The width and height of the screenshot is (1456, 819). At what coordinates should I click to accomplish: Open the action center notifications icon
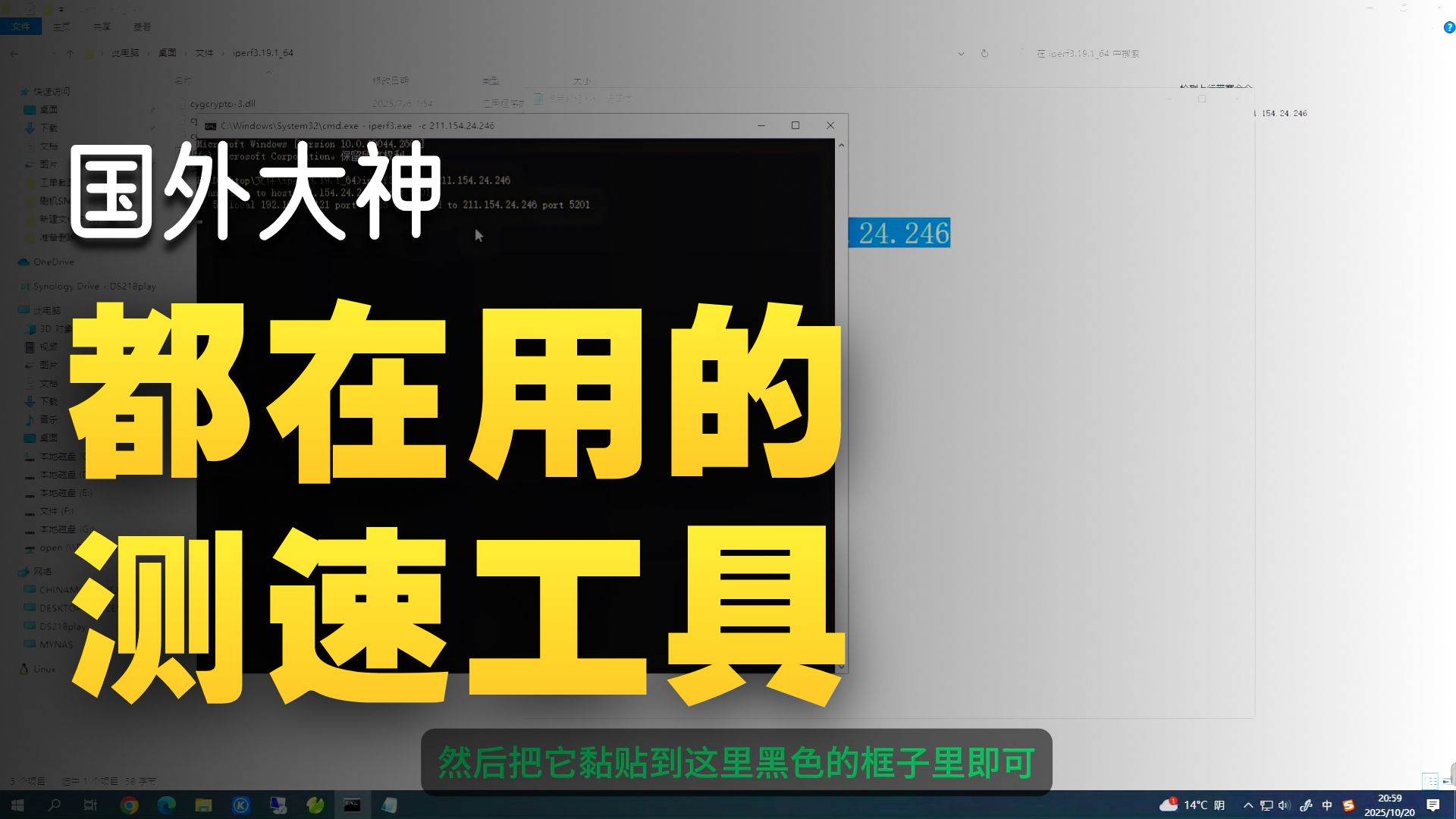(x=1432, y=805)
